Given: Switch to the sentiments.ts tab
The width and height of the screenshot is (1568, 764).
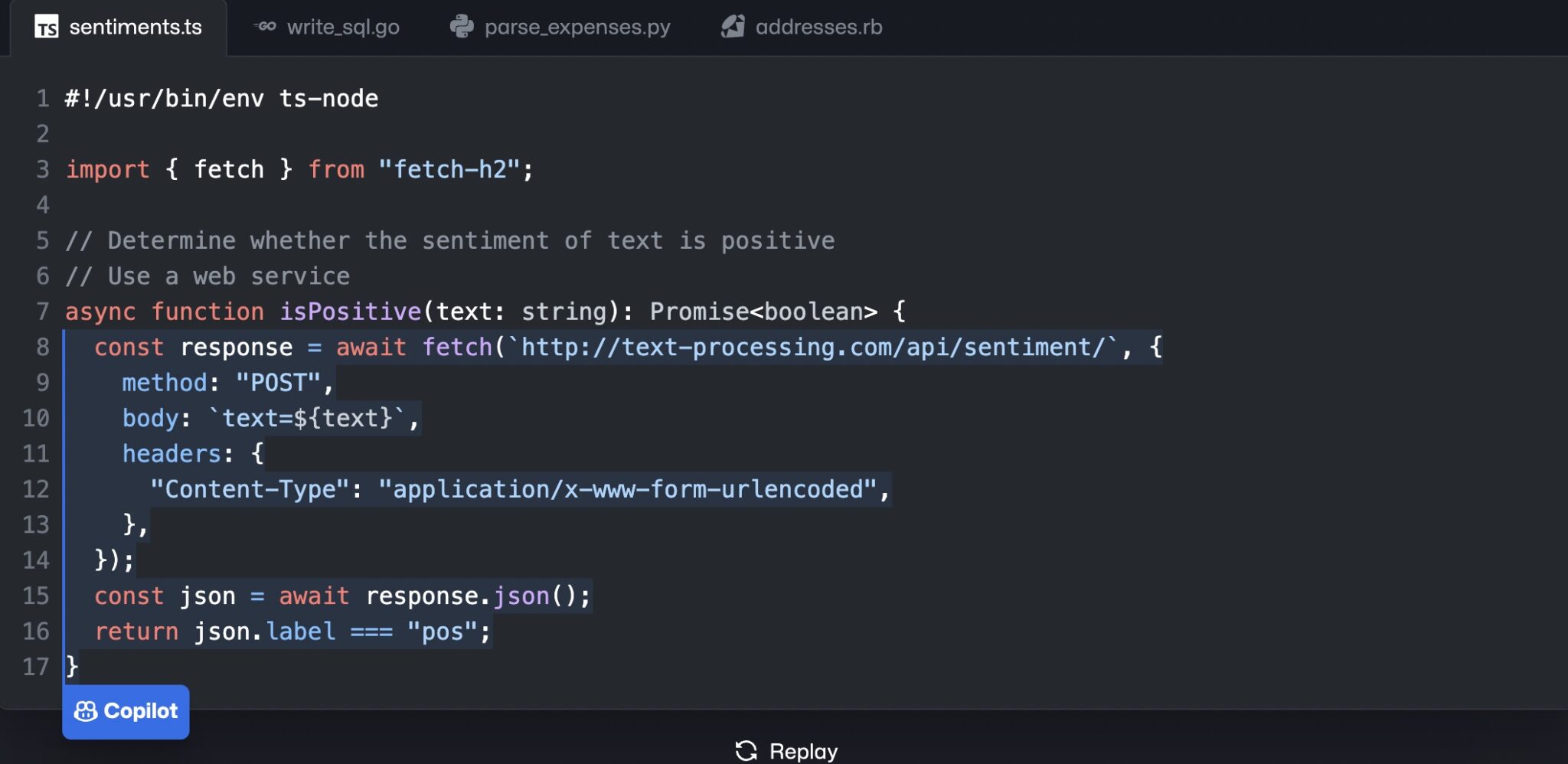Looking at the screenshot, I should [118, 28].
